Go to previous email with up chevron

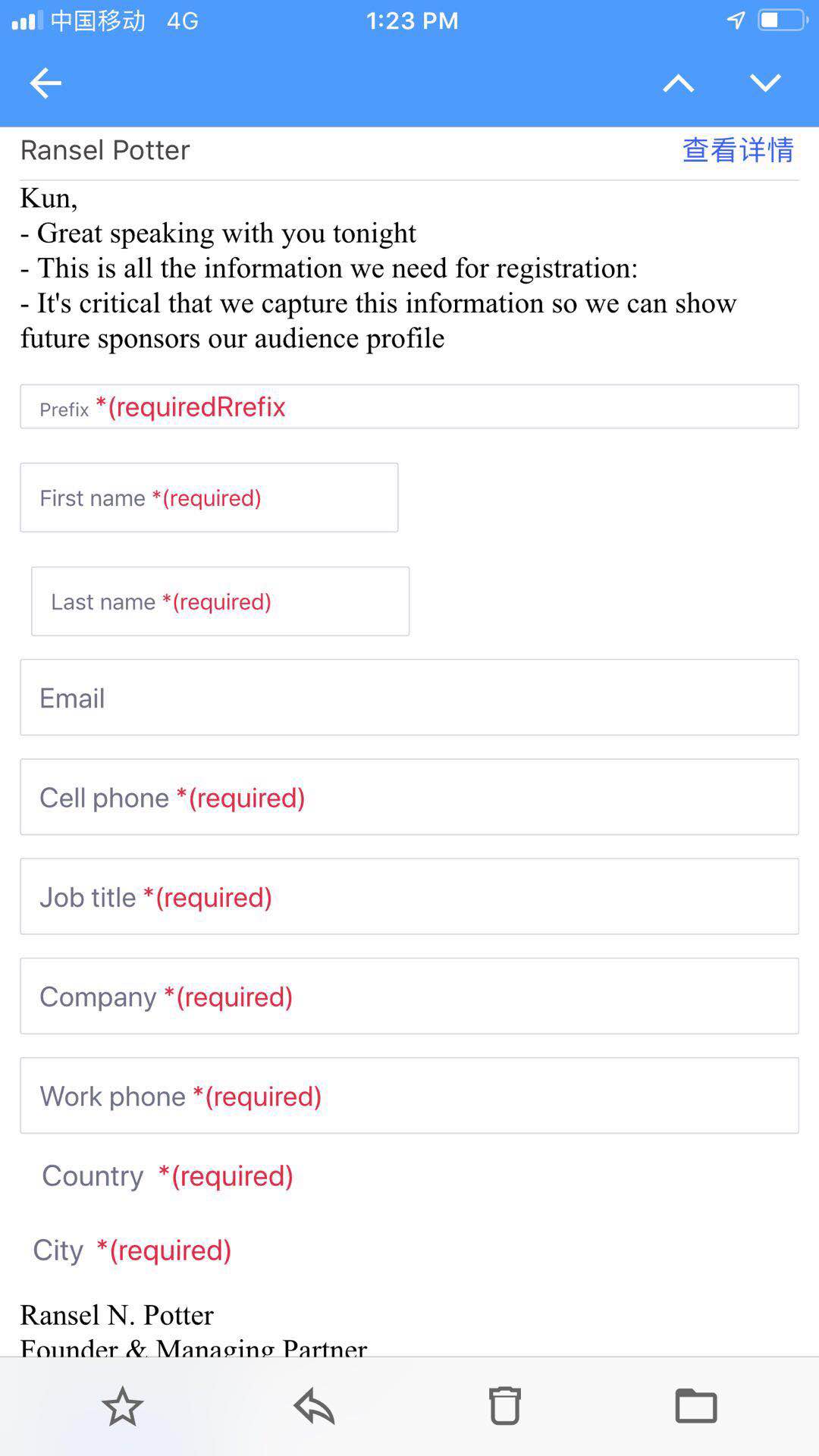(x=678, y=83)
